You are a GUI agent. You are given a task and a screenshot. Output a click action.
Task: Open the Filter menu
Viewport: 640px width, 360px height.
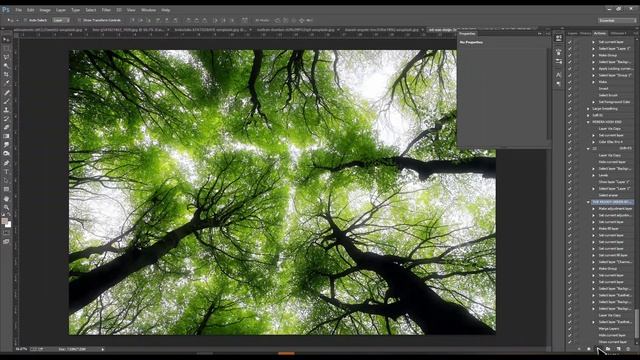click(x=106, y=10)
